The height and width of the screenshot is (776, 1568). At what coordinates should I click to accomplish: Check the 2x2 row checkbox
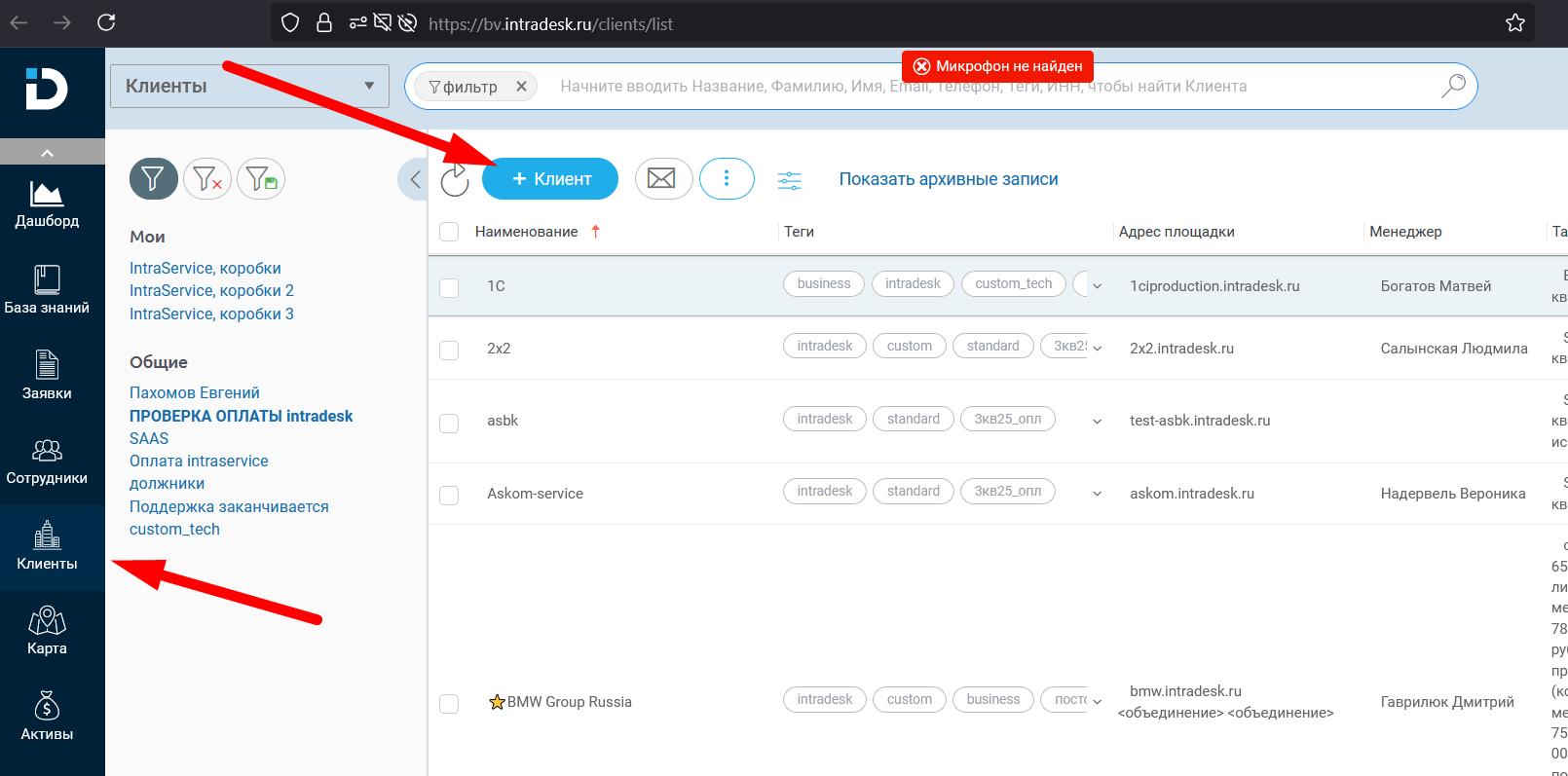[449, 350]
